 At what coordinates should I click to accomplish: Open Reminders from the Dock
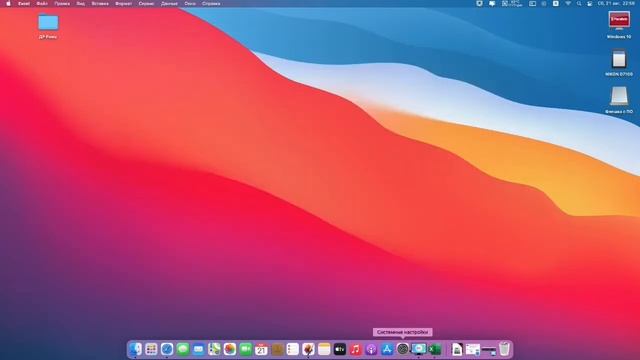[293, 349]
